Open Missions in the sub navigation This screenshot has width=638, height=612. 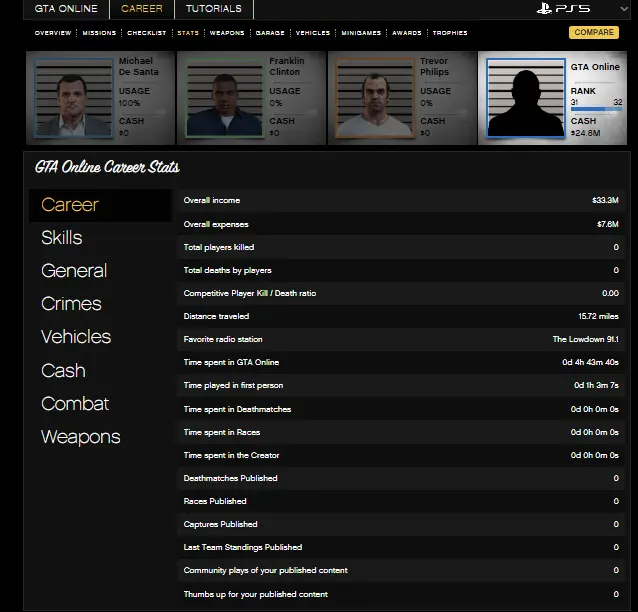tap(99, 33)
